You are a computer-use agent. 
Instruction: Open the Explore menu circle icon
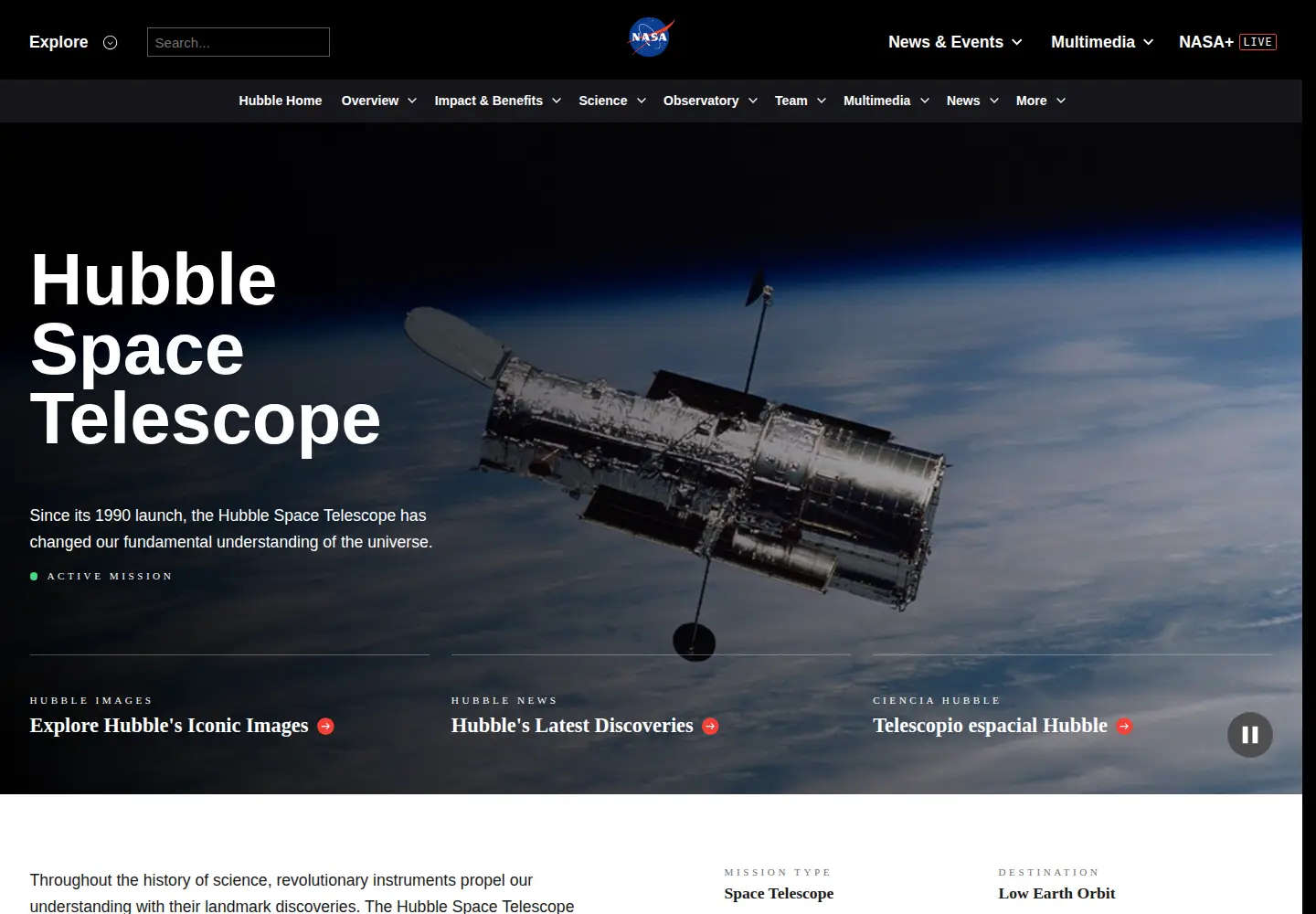(111, 42)
